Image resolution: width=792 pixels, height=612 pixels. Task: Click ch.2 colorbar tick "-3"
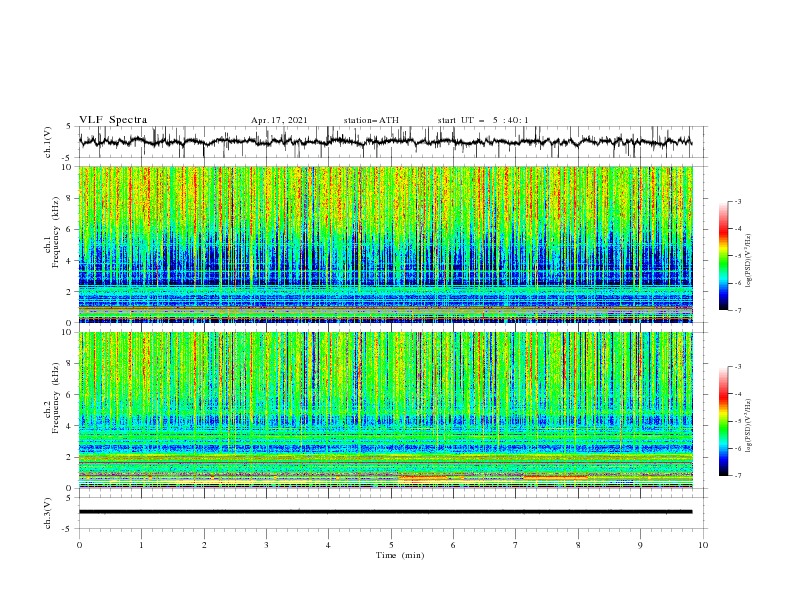[737, 367]
